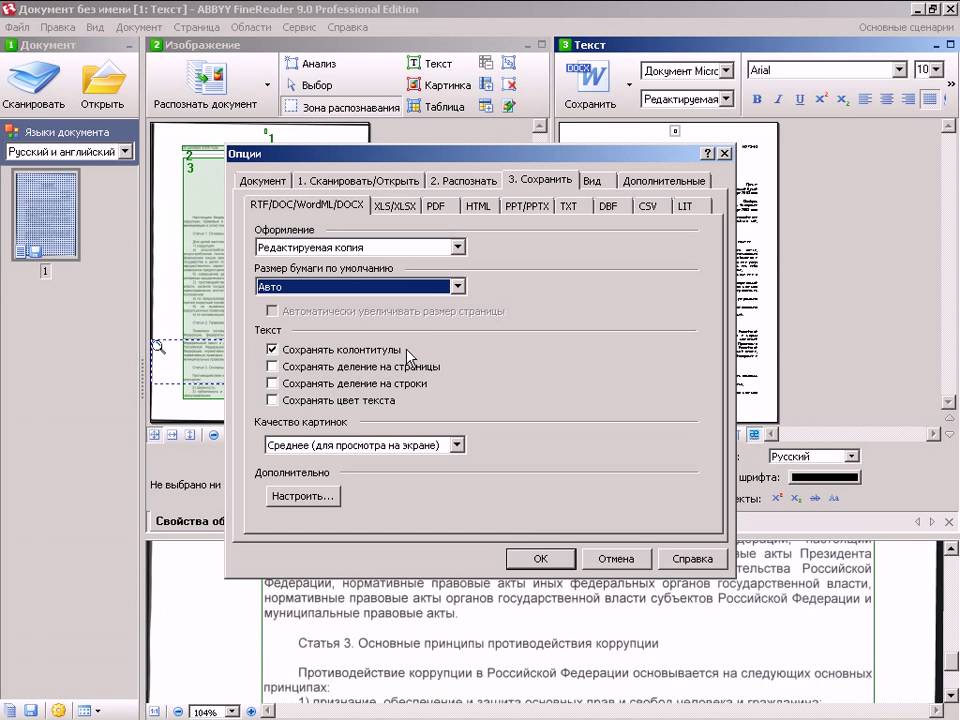Click the Save (Сохранить) DOCX icon
This screenshot has width=960, height=720.
(x=588, y=77)
